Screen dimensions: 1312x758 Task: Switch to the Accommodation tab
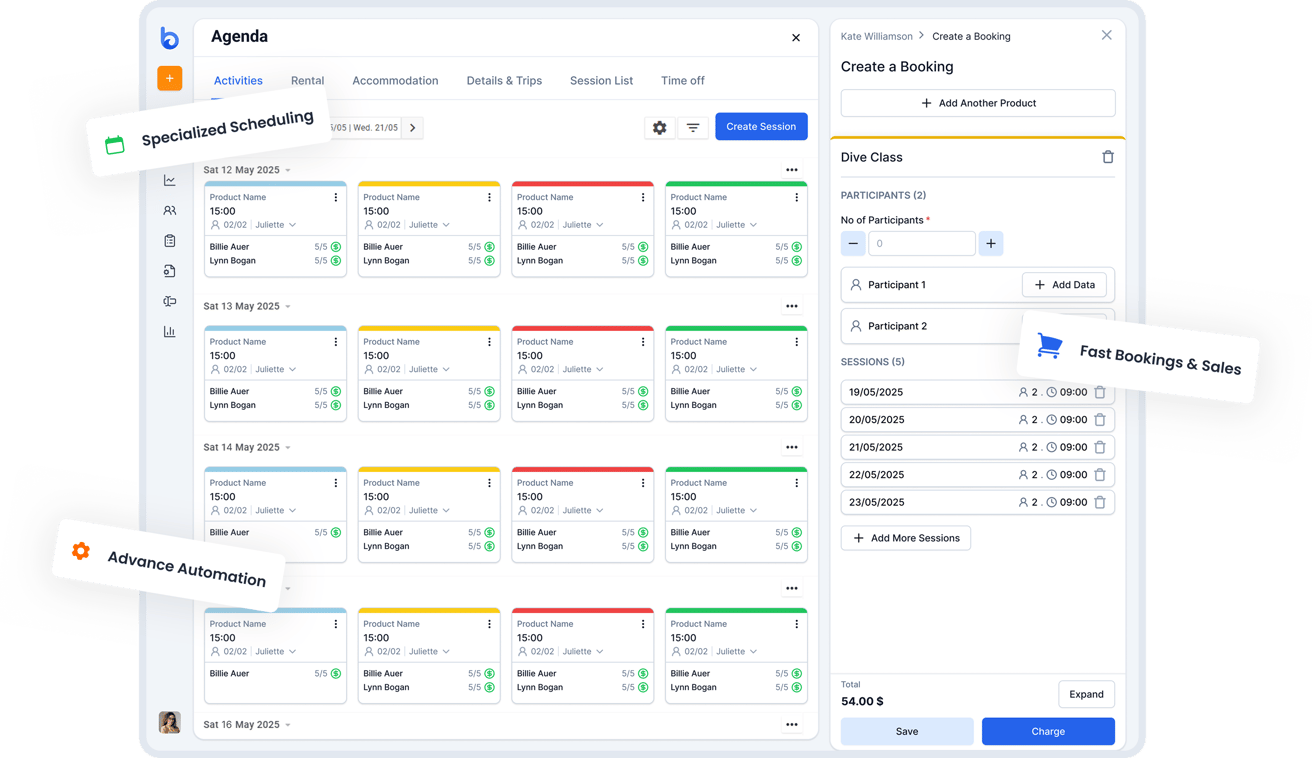[x=395, y=81]
